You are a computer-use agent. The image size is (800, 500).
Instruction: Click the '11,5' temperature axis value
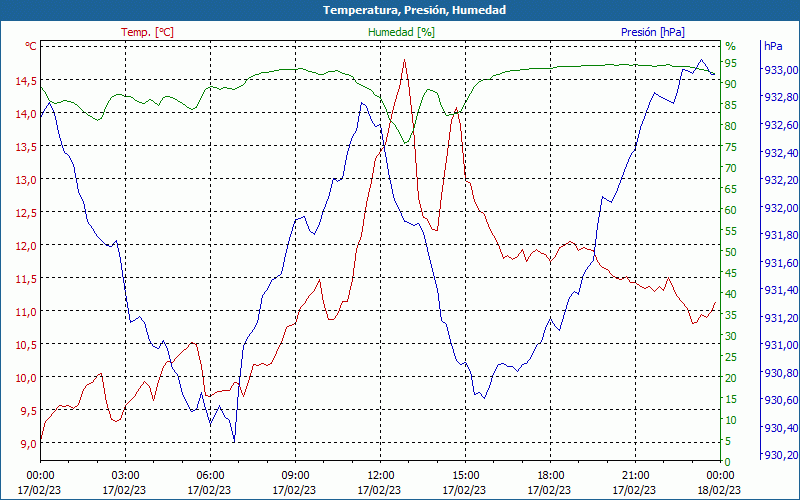pyautogui.click(x=26, y=279)
